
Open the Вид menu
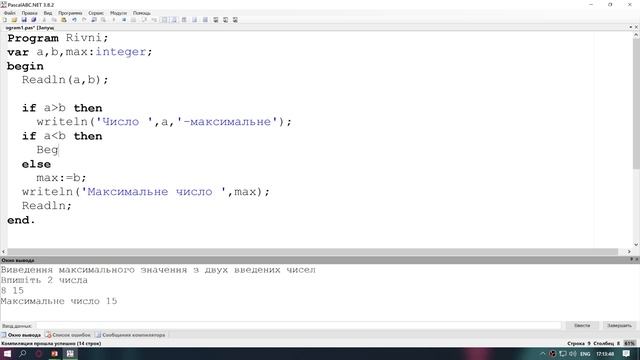(48, 13)
